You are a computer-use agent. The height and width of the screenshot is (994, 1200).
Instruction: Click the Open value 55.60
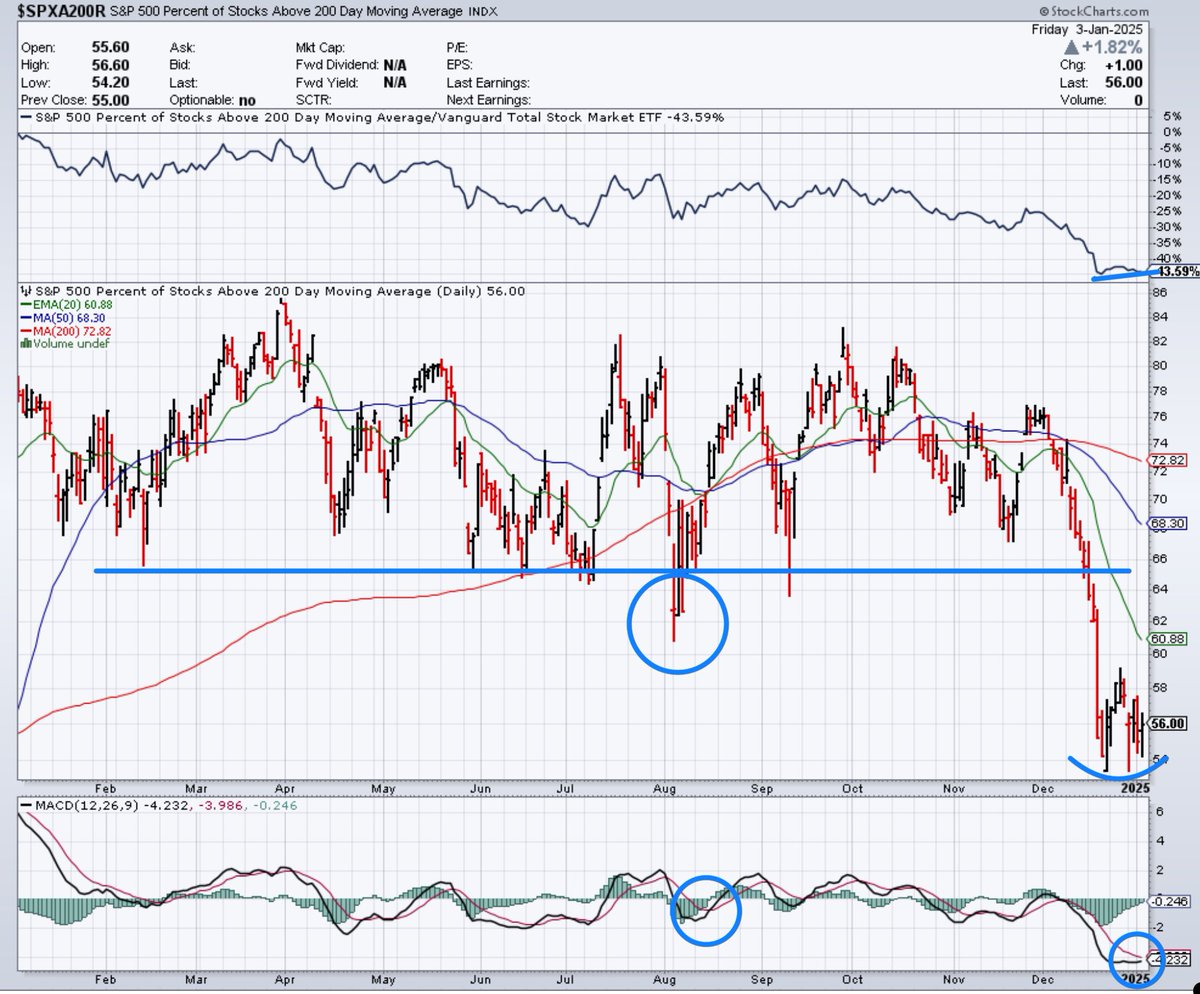tap(109, 47)
